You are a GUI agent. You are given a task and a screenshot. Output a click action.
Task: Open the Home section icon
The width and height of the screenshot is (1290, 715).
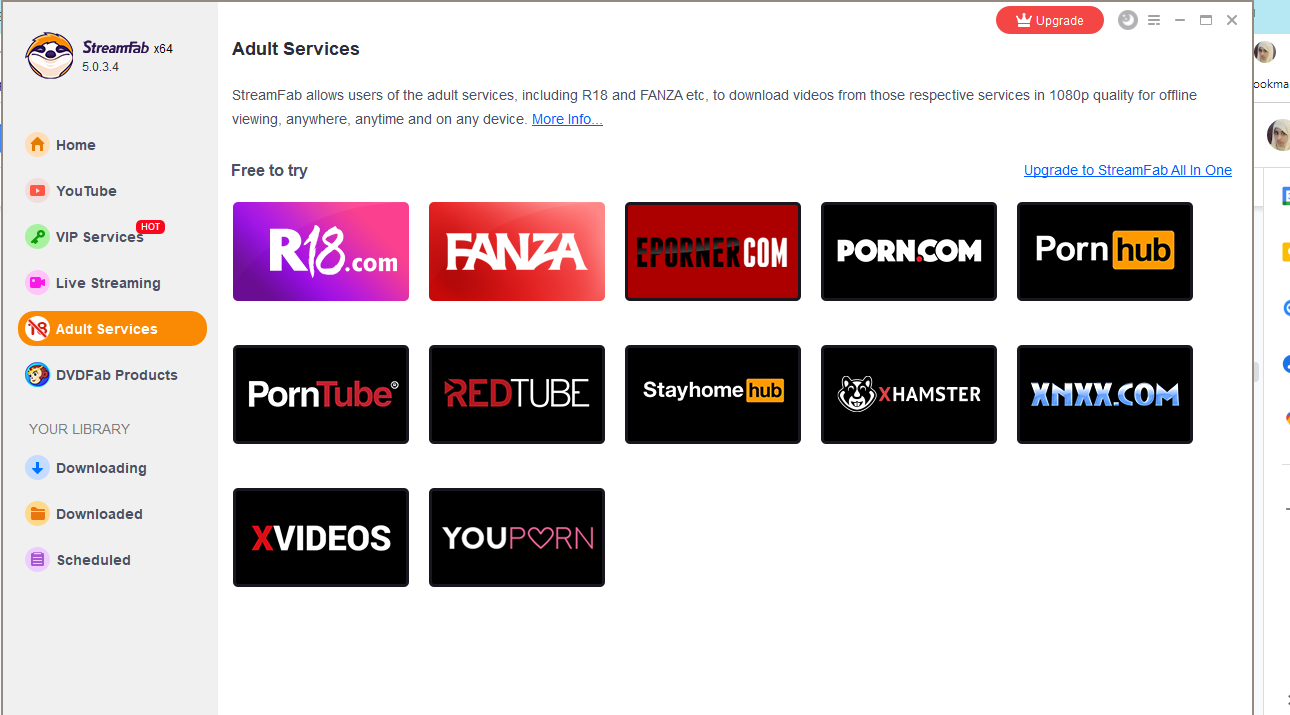point(37,145)
